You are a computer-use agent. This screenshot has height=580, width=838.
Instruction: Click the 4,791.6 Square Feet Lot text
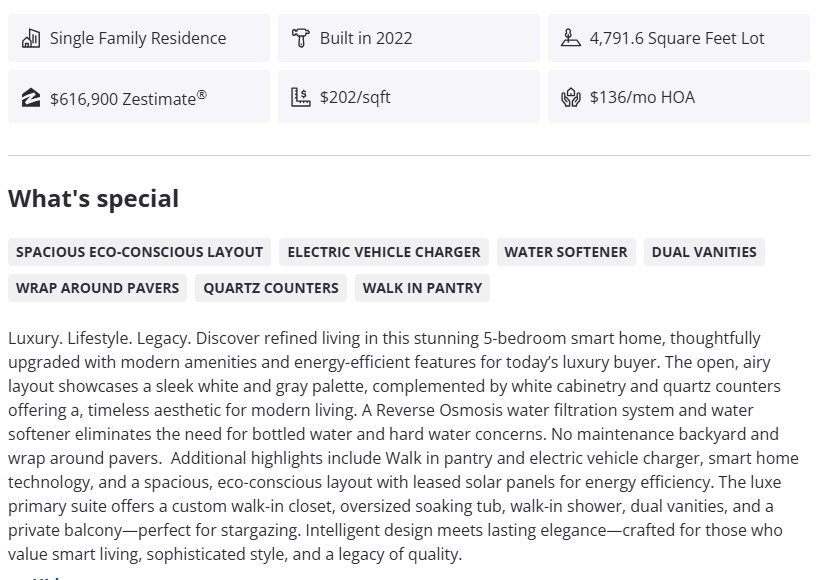point(677,38)
